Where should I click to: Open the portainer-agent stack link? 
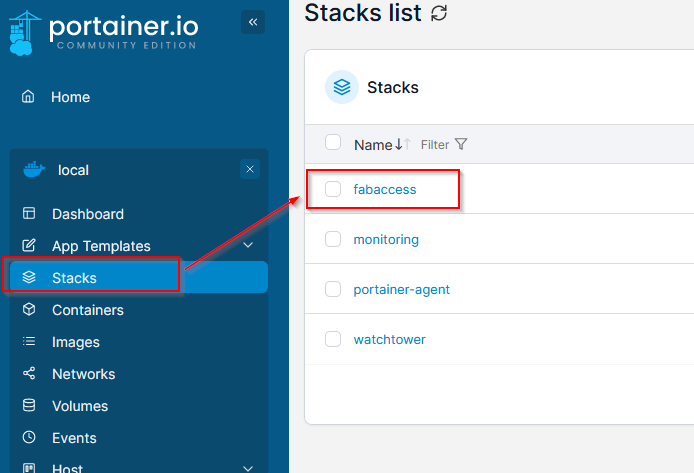pyautogui.click(x=401, y=289)
